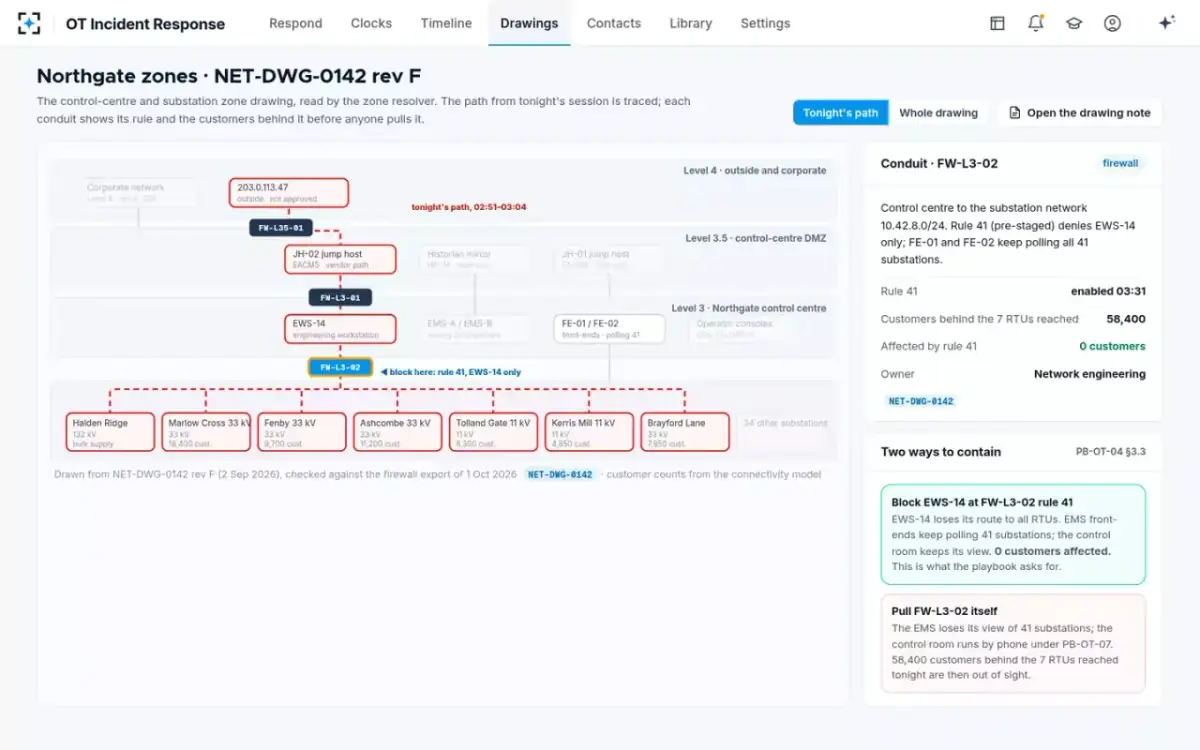
Task: Select the Marlow Cross 33 kV substation
Action: pyautogui.click(x=206, y=431)
